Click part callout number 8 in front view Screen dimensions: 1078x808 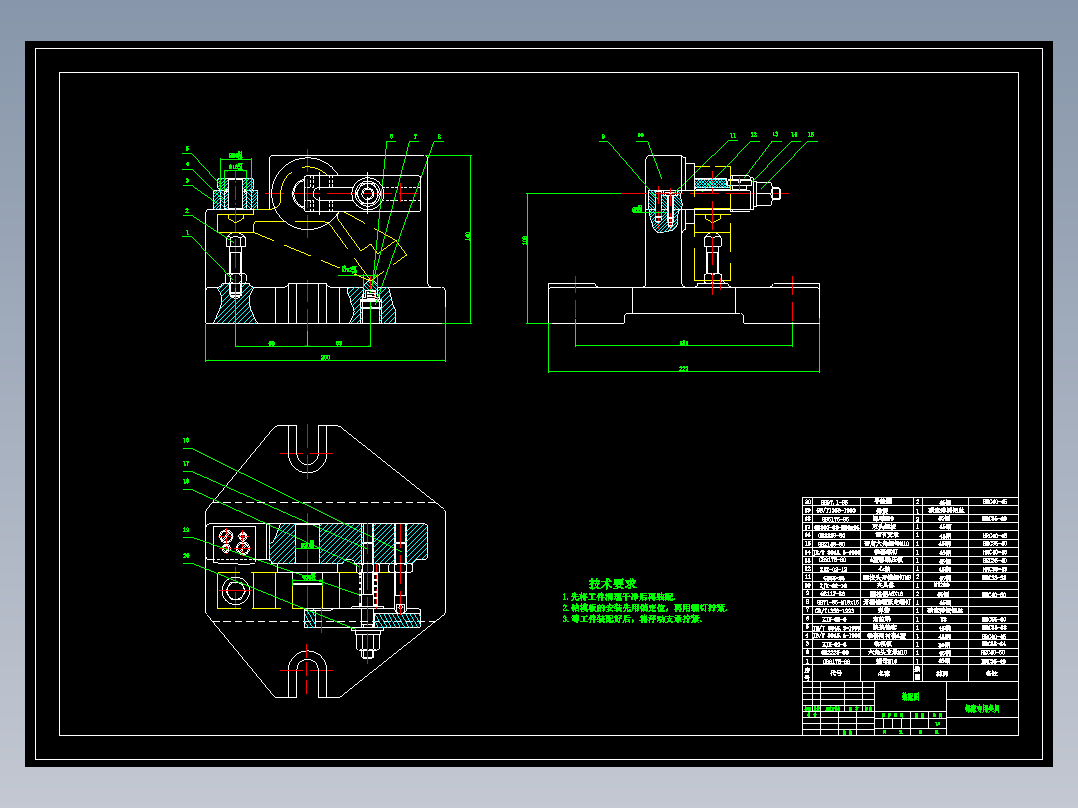point(439,137)
